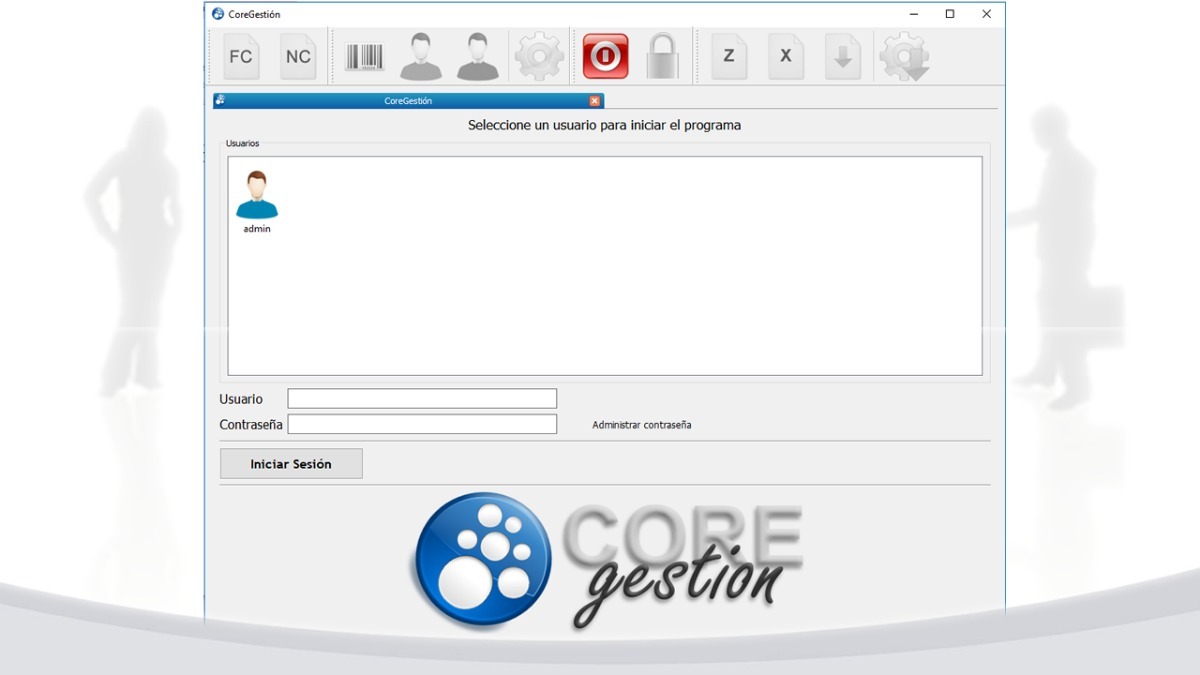Screen dimensions: 1200x675
Task: Click the NC document toolbar icon
Action: (298, 57)
